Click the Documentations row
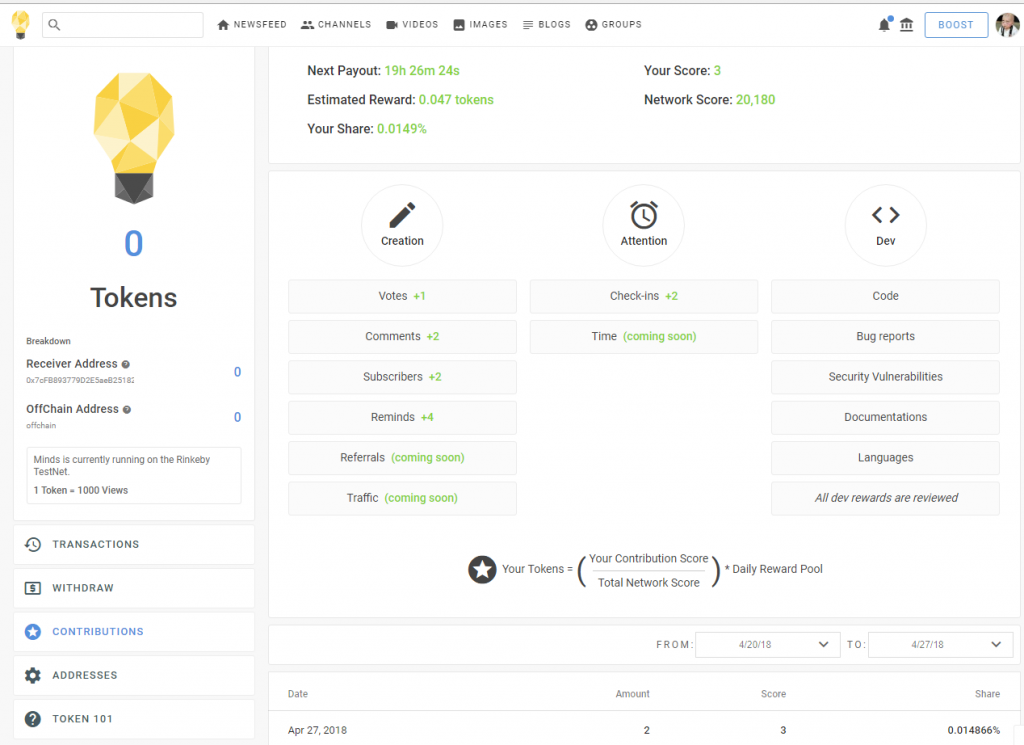 coord(886,418)
